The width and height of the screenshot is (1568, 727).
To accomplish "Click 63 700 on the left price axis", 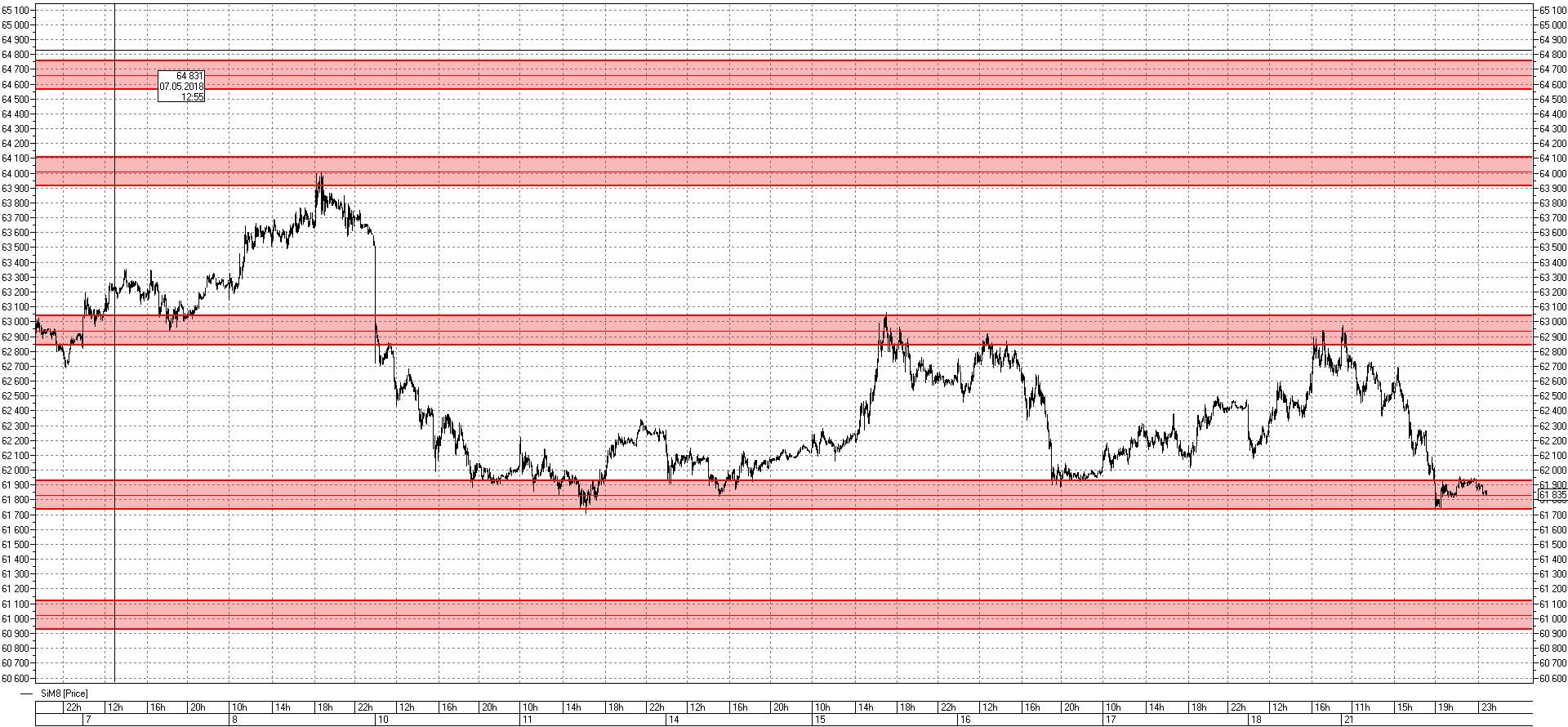I will point(16,218).
